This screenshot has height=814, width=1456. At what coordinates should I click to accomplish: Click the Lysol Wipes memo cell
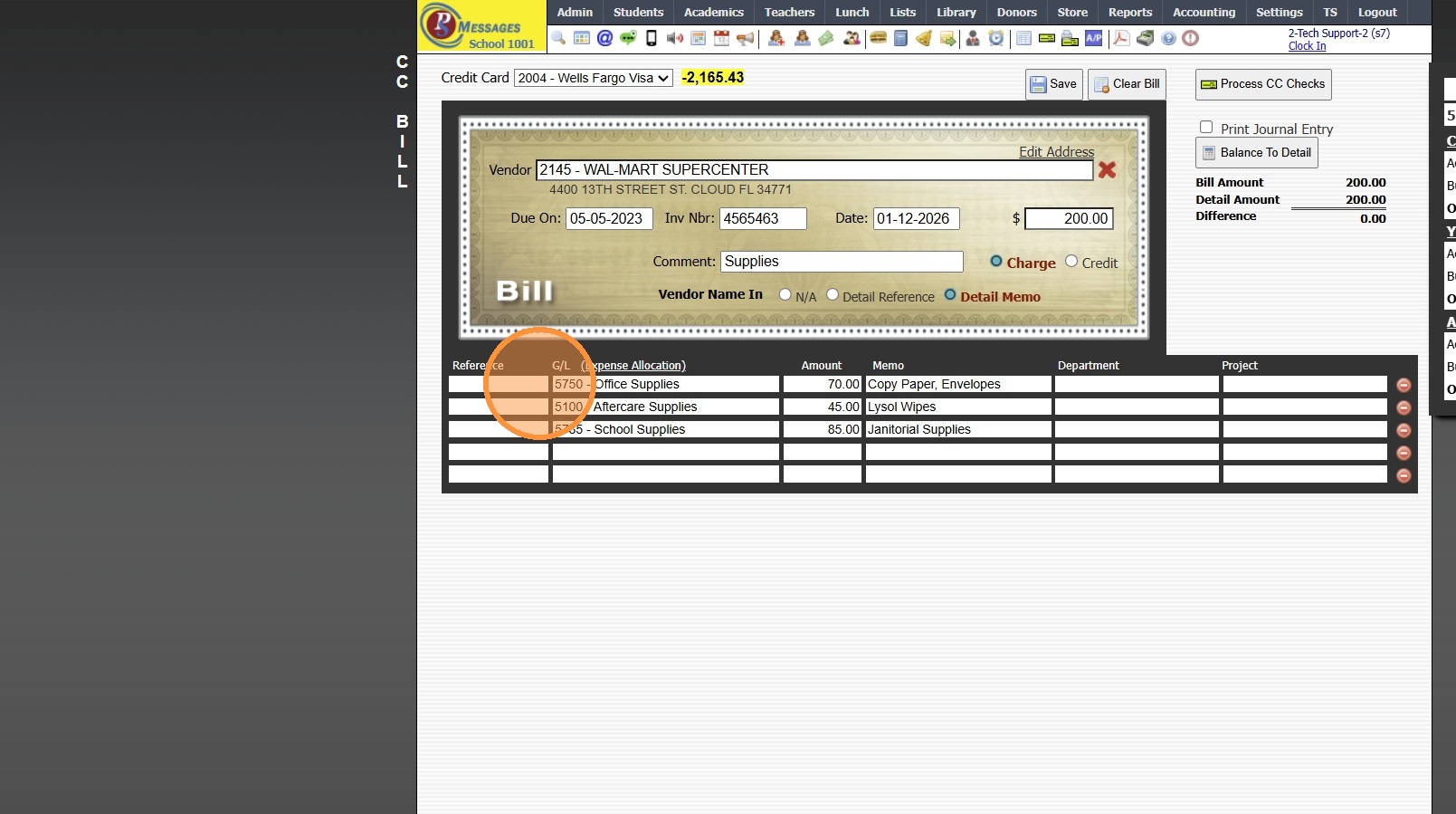pos(958,407)
